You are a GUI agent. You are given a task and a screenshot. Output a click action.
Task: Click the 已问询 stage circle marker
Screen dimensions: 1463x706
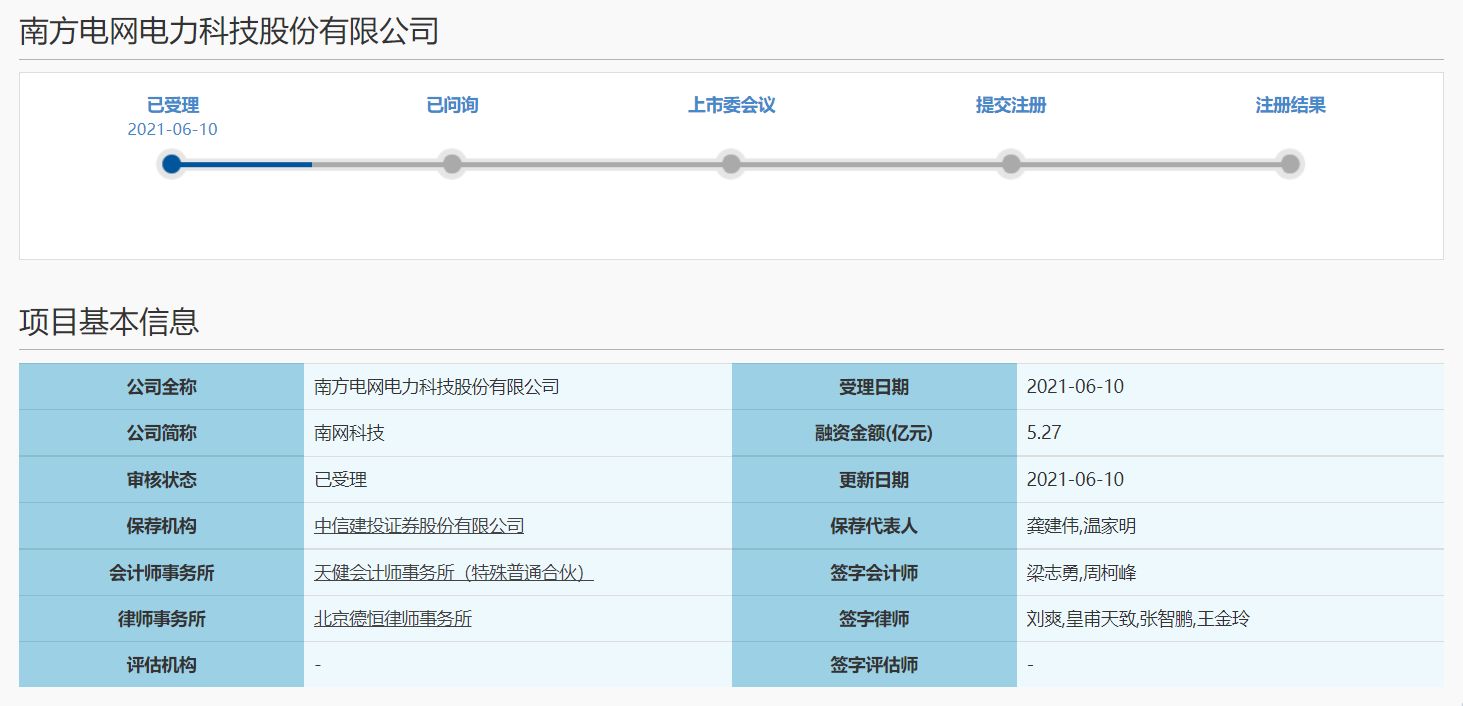[452, 164]
